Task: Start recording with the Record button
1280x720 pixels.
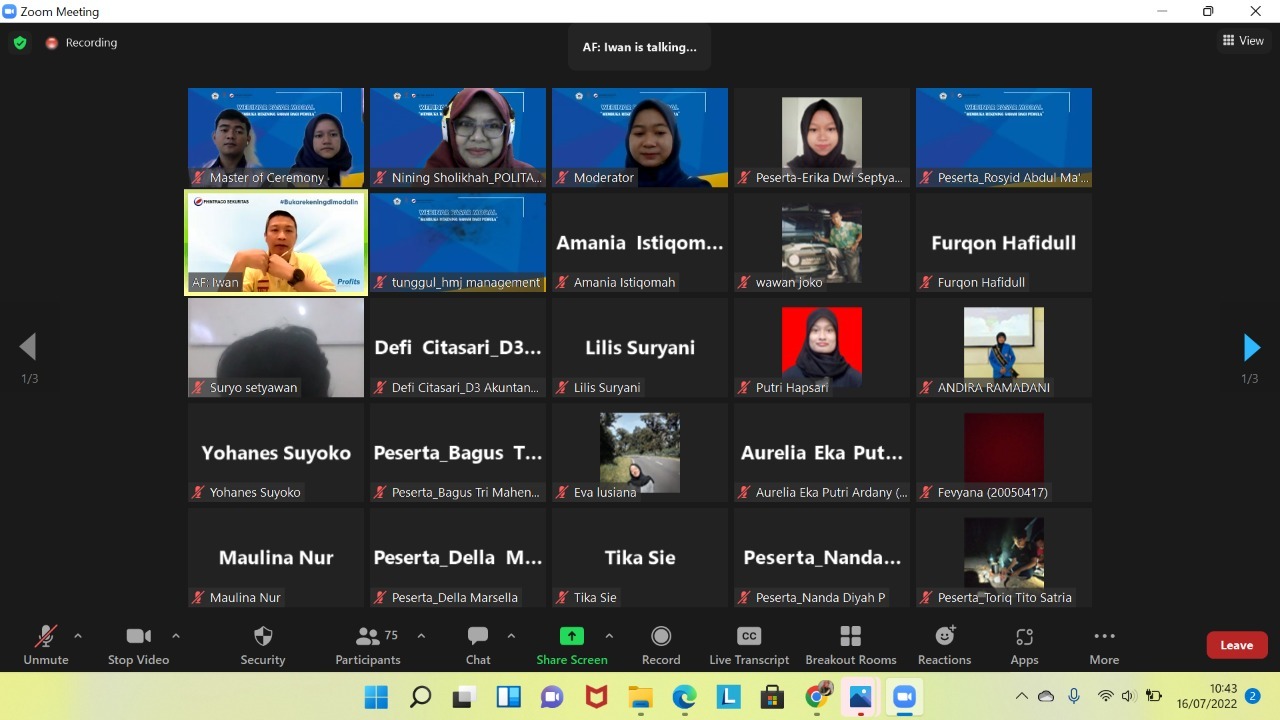Action: 660,645
